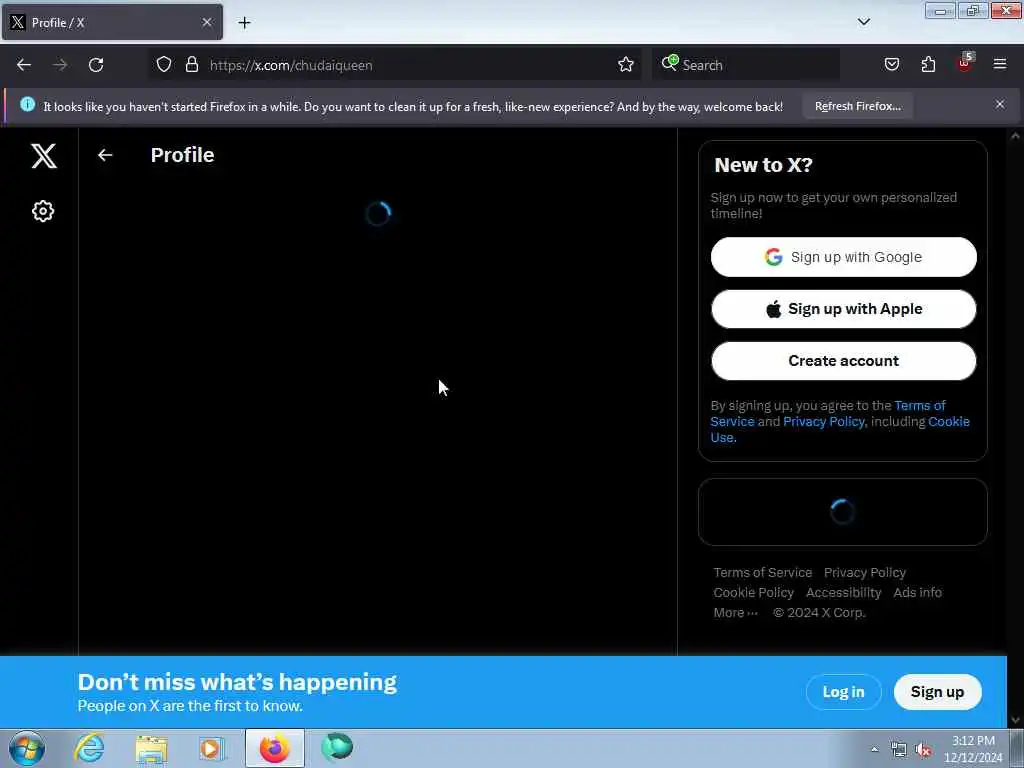This screenshot has height=768, width=1024.
Task: Click the "© 2024 X Corp." text
Action: 819,613
